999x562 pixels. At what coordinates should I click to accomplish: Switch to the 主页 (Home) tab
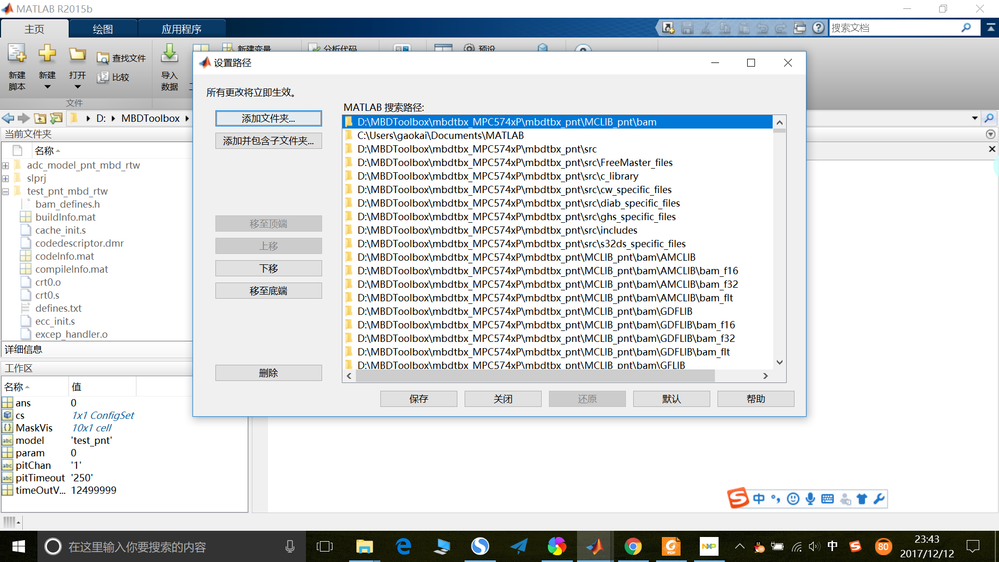pyautogui.click(x=34, y=29)
